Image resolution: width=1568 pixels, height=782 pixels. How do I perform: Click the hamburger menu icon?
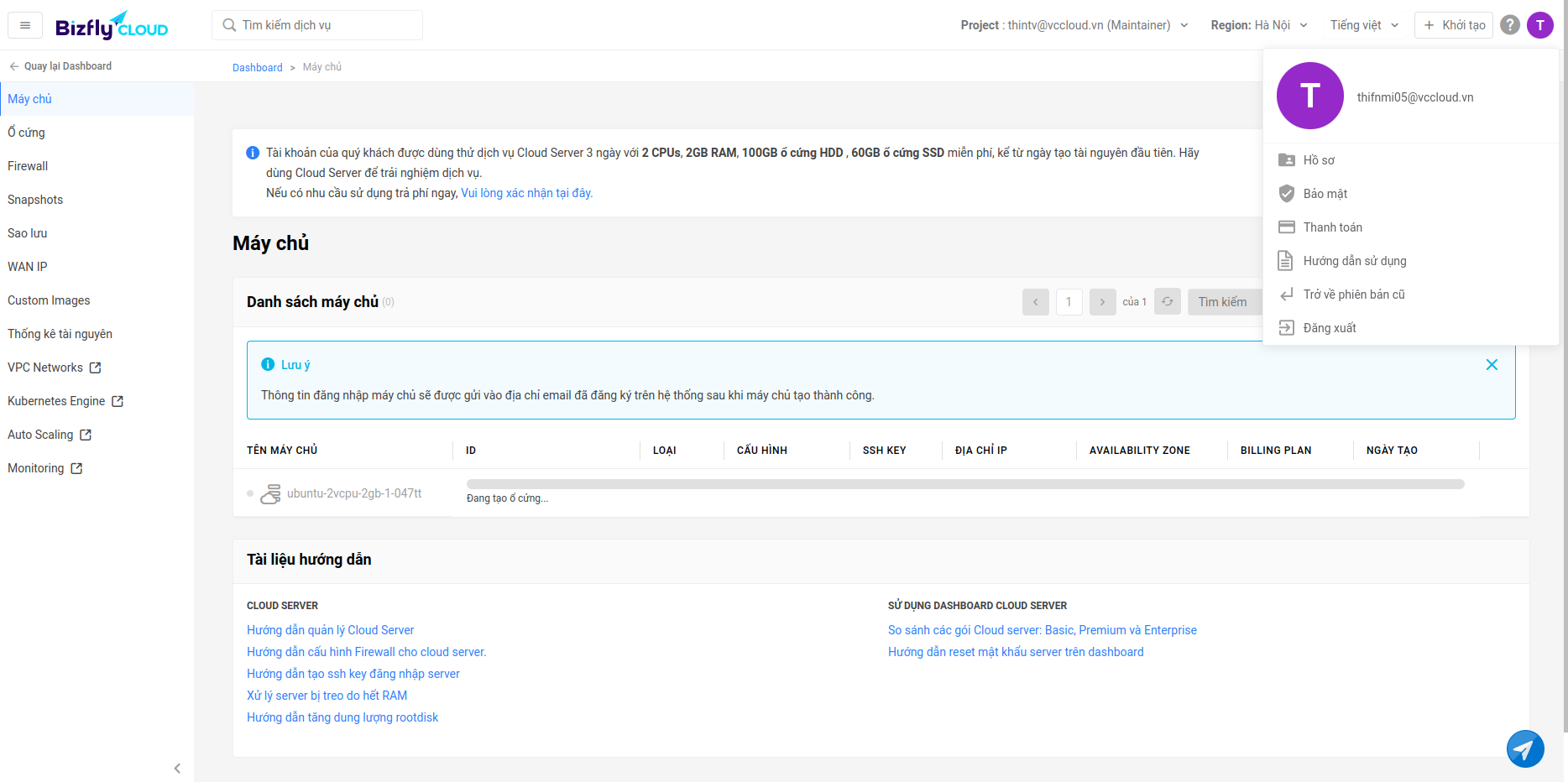25,25
